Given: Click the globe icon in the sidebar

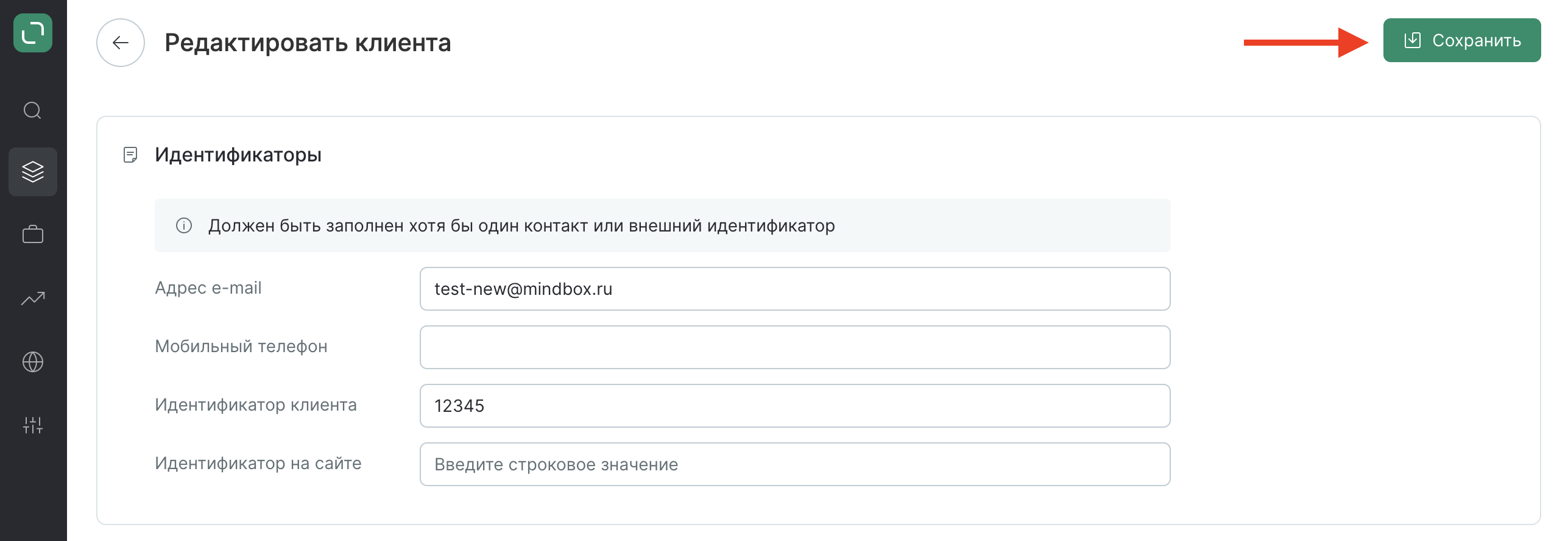Looking at the screenshot, I should point(33,362).
